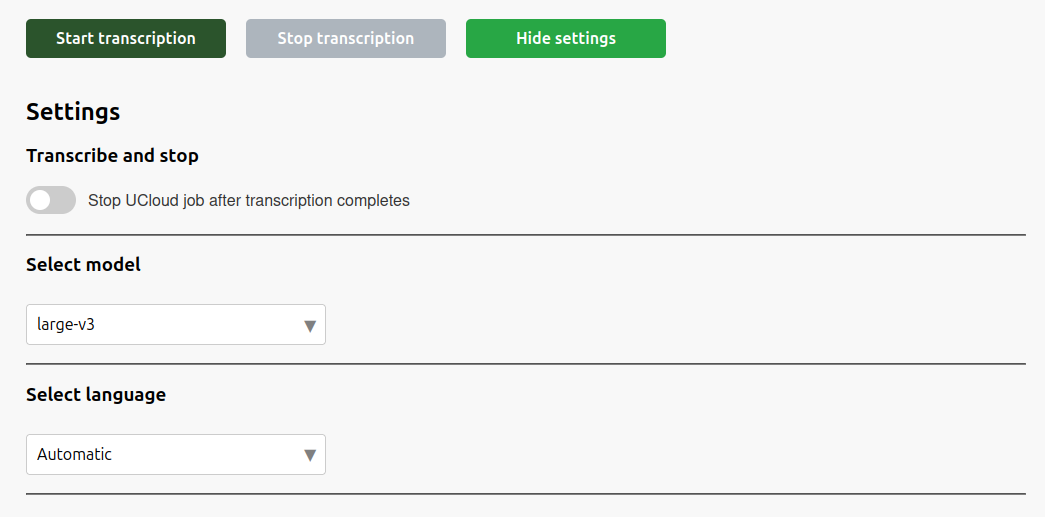Hide the settings panel
This screenshot has width=1045, height=517.
point(566,39)
